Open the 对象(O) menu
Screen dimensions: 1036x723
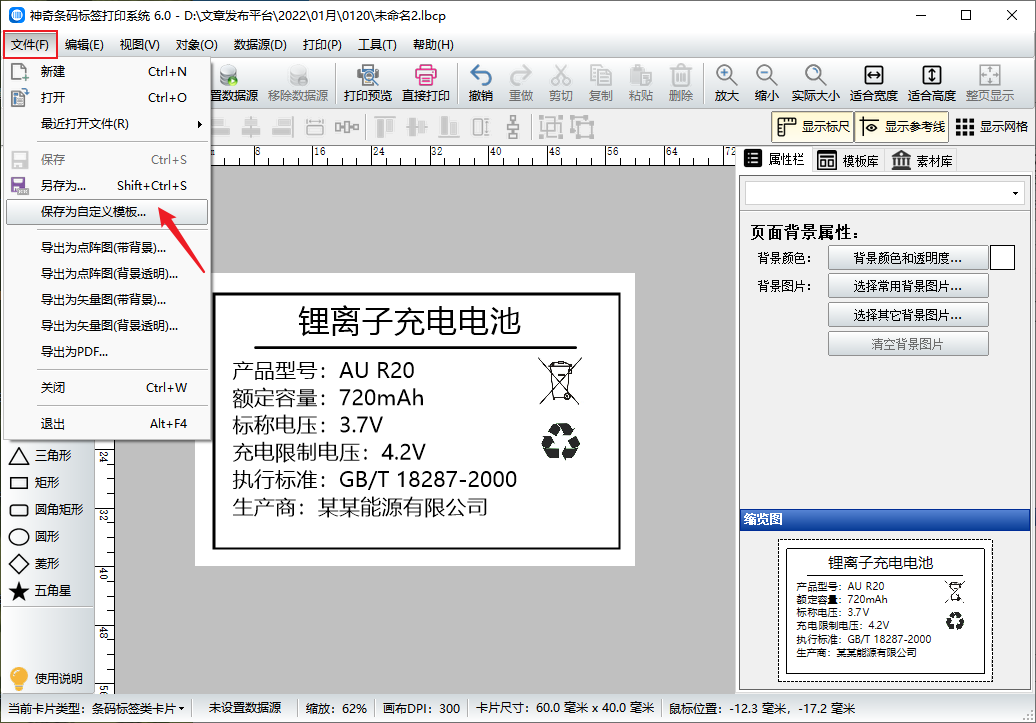coord(196,45)
